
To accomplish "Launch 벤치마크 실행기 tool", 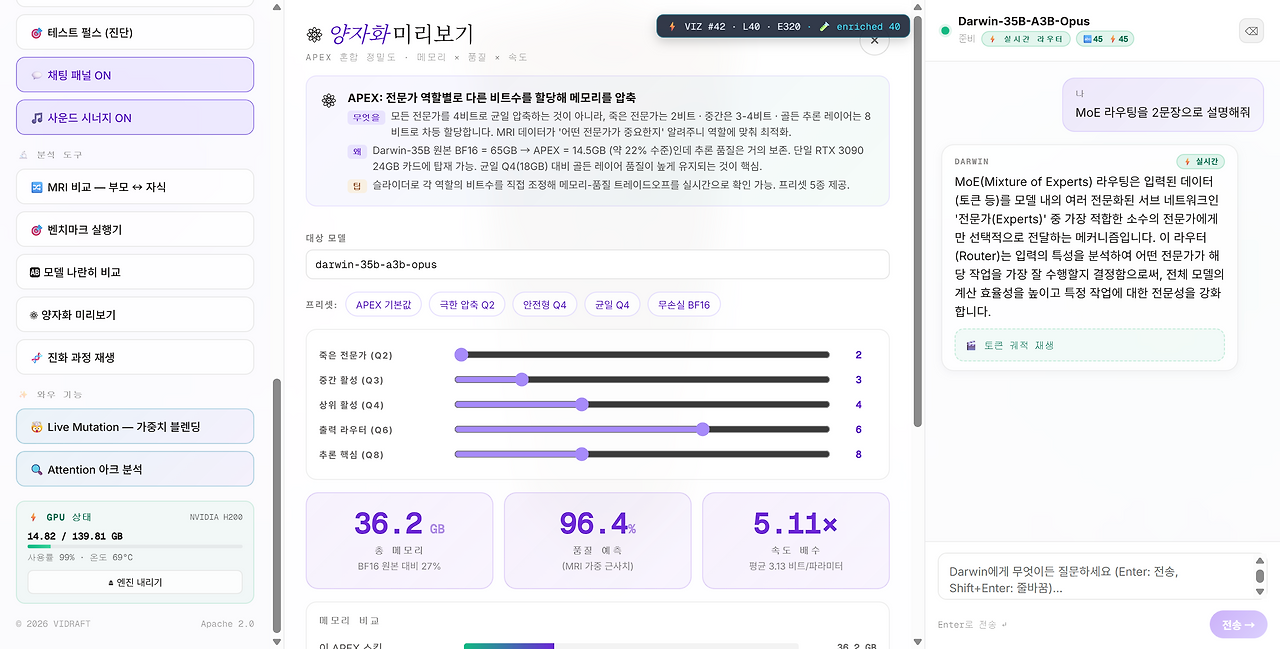I will click(135, 229).
